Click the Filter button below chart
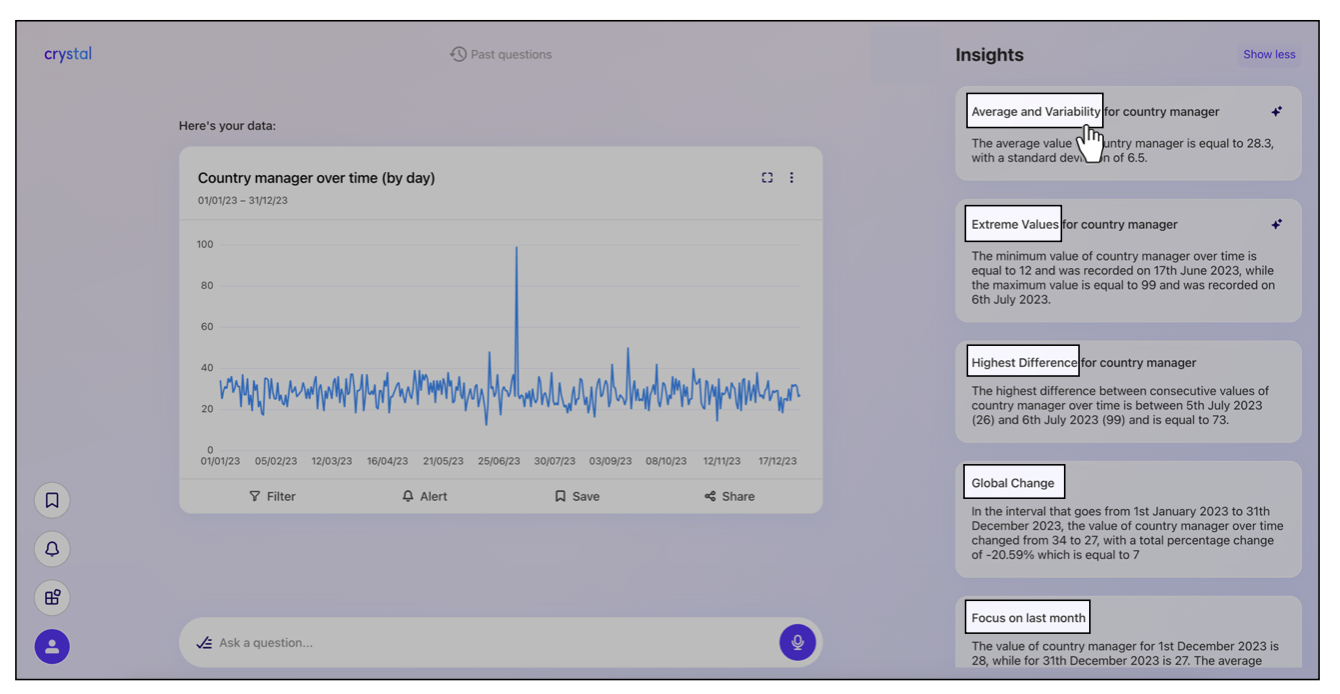This screenshot has width=1340, height=694. point(272,496)
